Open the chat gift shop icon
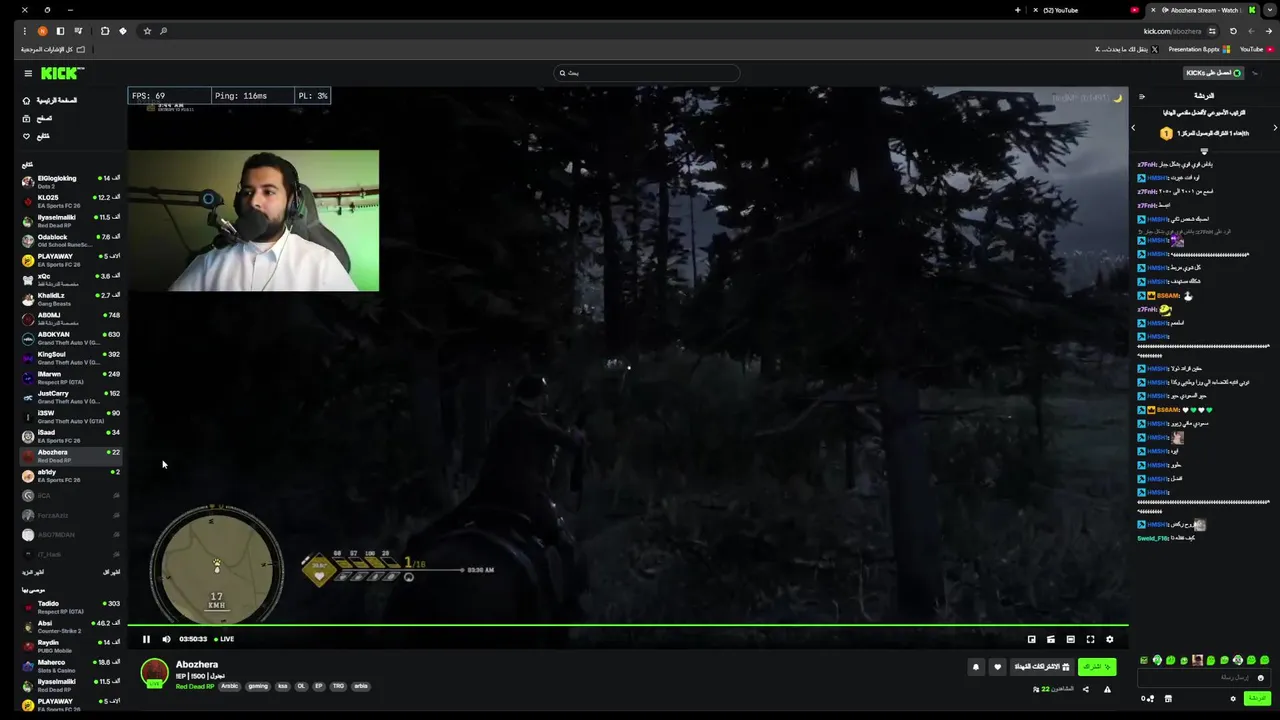The height and width of the screenshot is (720, 1280). click(x=1168, y=699)
